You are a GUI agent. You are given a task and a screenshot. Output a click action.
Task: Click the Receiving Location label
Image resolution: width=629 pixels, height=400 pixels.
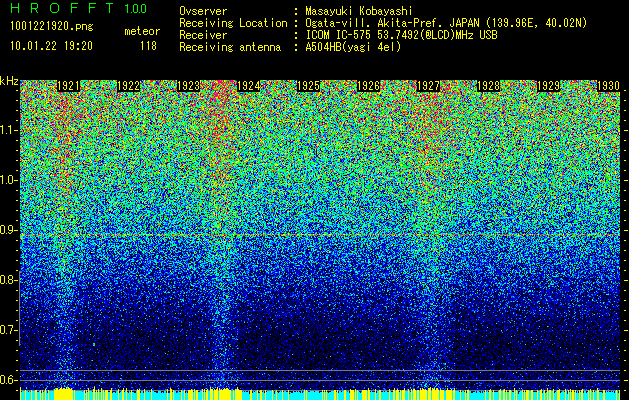[233, 23]
